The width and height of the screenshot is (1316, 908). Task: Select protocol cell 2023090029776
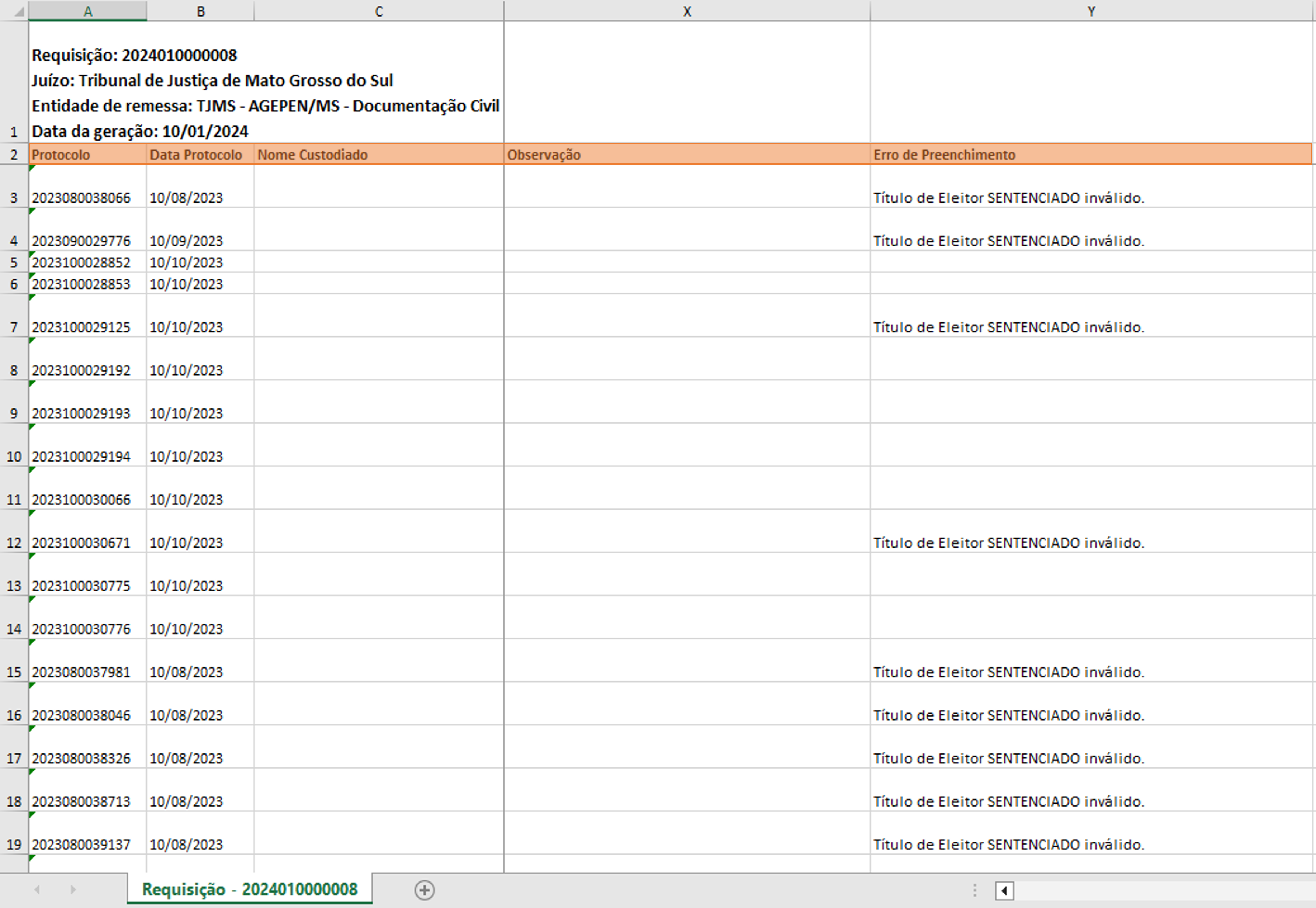click(x=87, y=229)
